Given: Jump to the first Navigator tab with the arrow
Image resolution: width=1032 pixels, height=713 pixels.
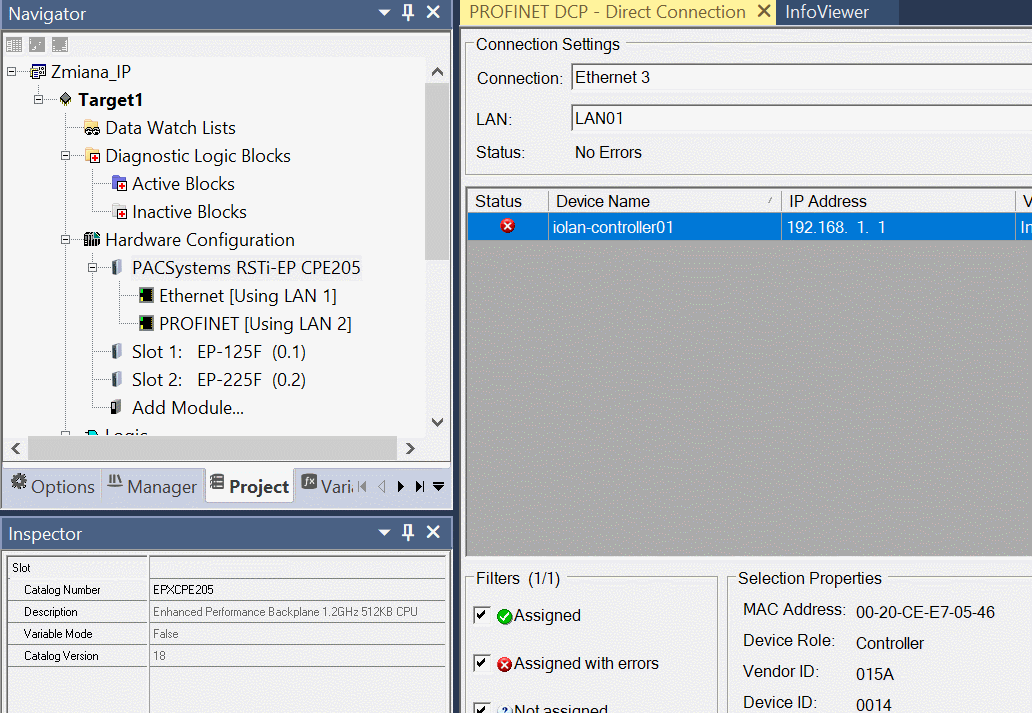Looking at the screenshot, I should pos(362,487).
